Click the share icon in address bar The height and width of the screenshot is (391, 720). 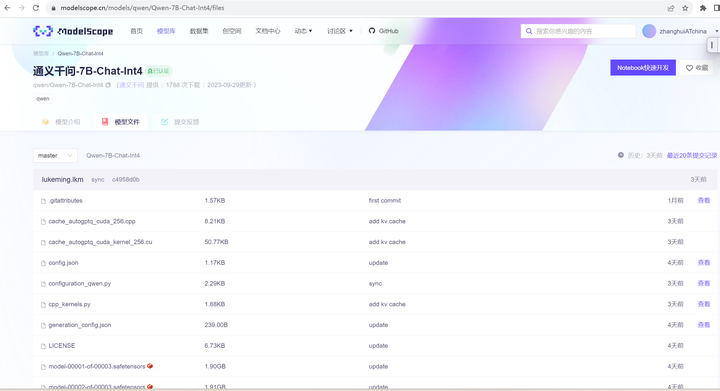(x=671, y=8)
